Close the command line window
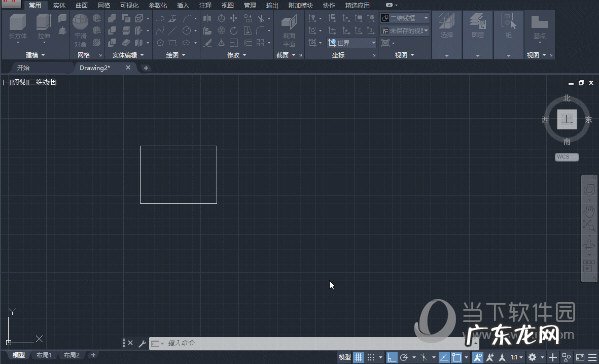 pyautogui.click(x=130, y=343)
